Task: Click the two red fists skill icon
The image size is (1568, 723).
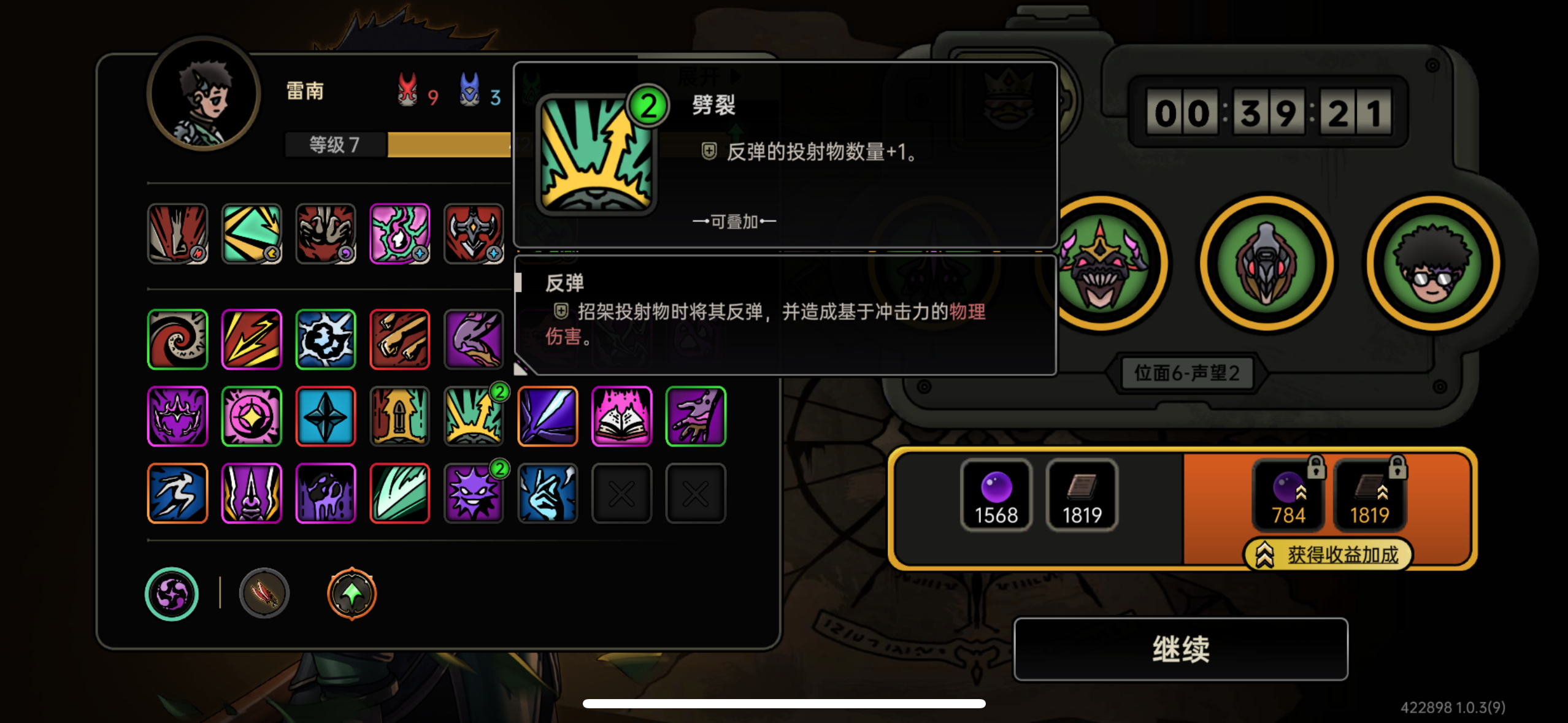Action: pyautogui.click(x=399, y=339)
